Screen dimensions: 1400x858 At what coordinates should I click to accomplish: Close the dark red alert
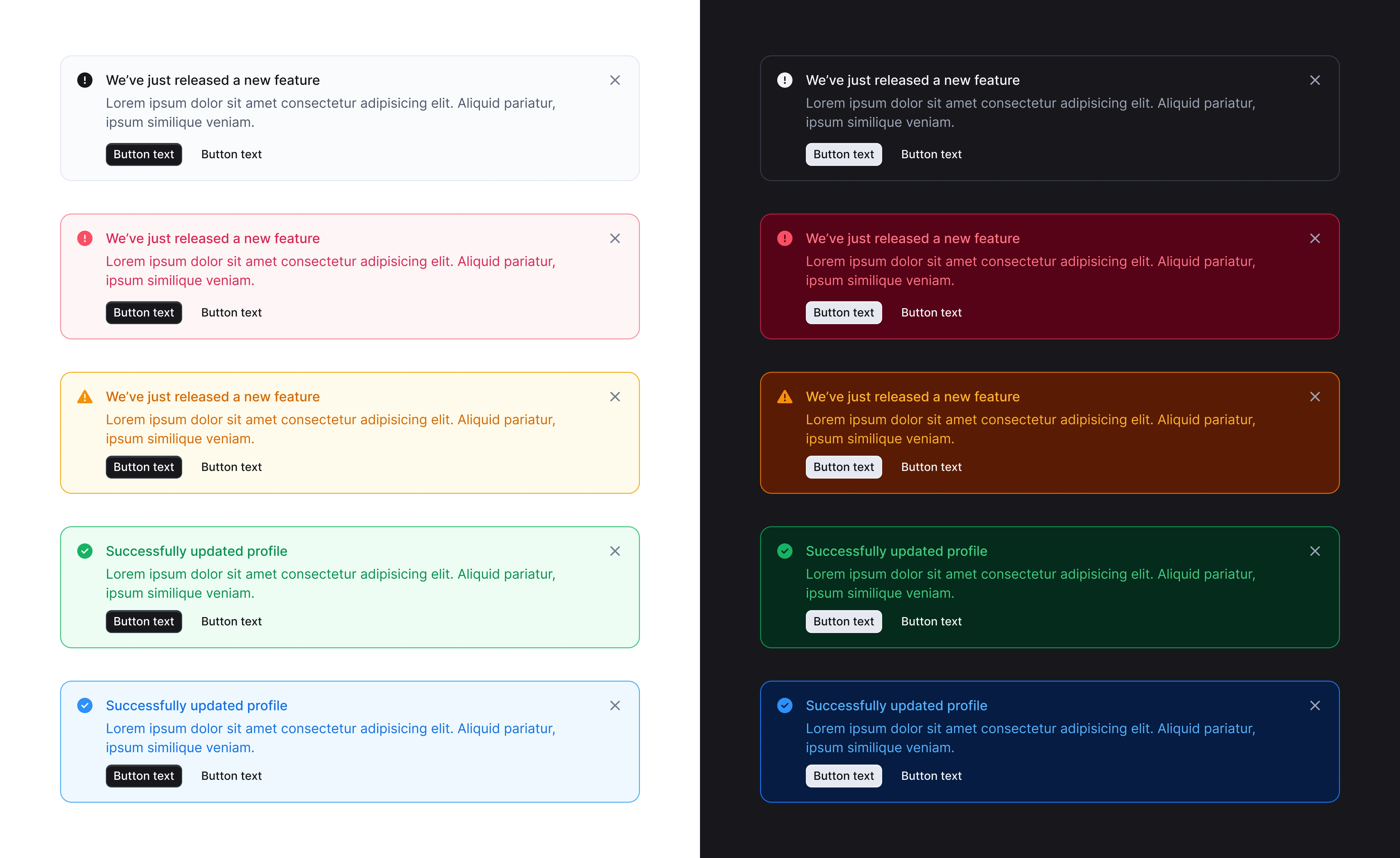click(x=1315, y=239)
